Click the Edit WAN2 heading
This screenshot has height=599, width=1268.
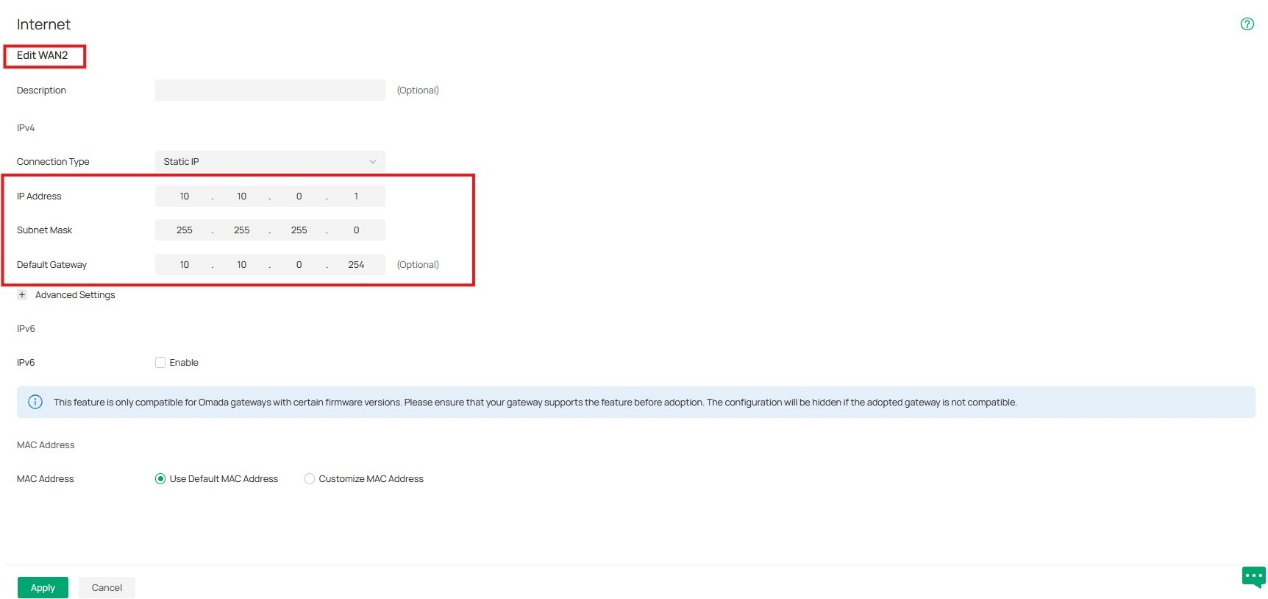click(x=44, y=57)
